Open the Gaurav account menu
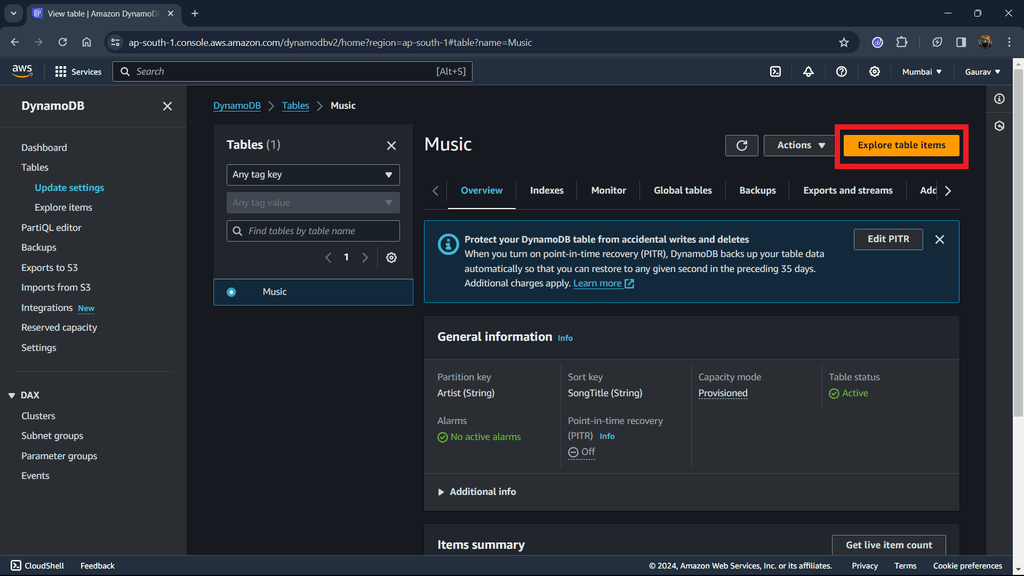 982,72
